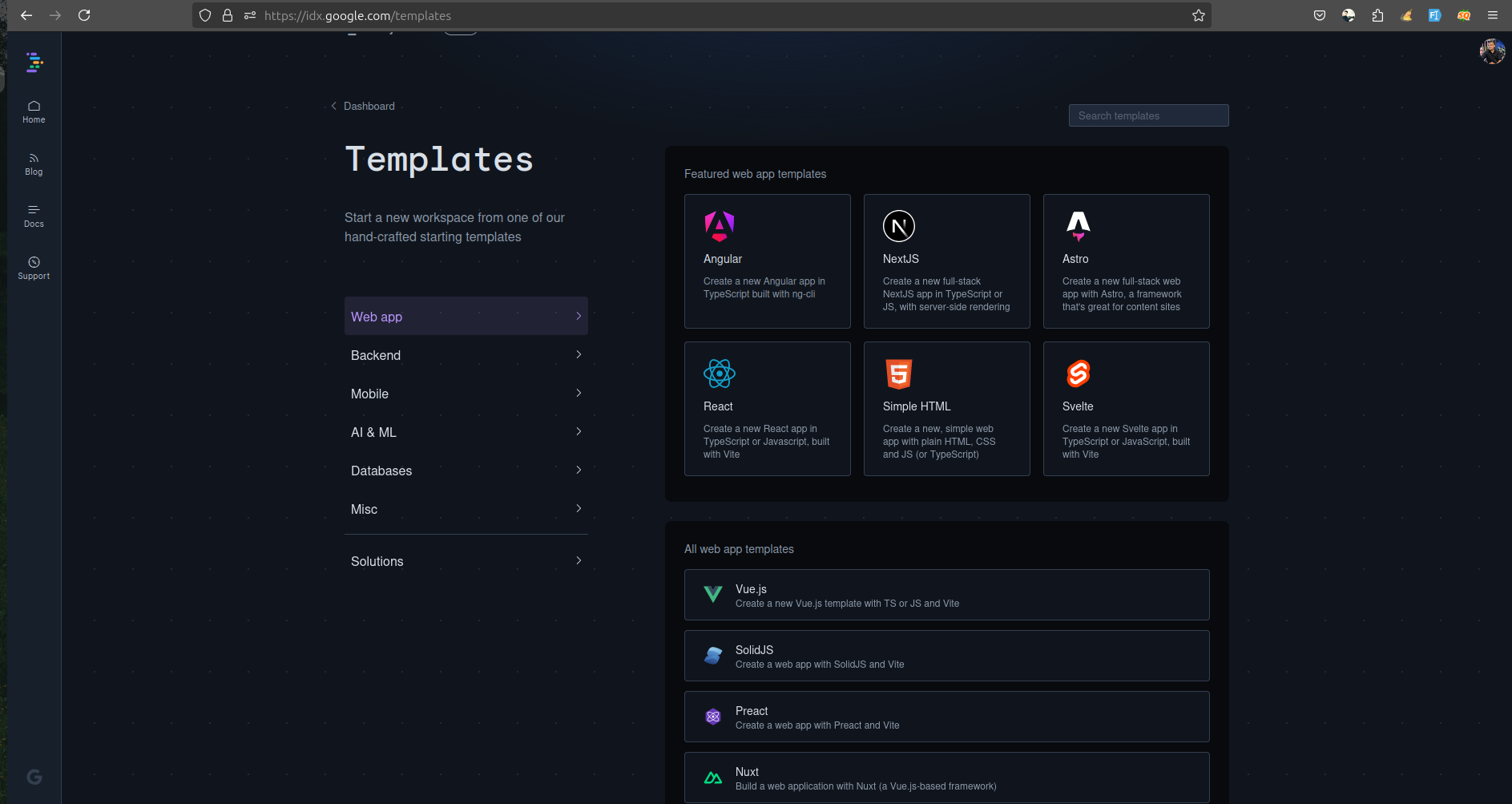Bookmark this page with star icon
1512x804 pixels.
pos(1199,15)
